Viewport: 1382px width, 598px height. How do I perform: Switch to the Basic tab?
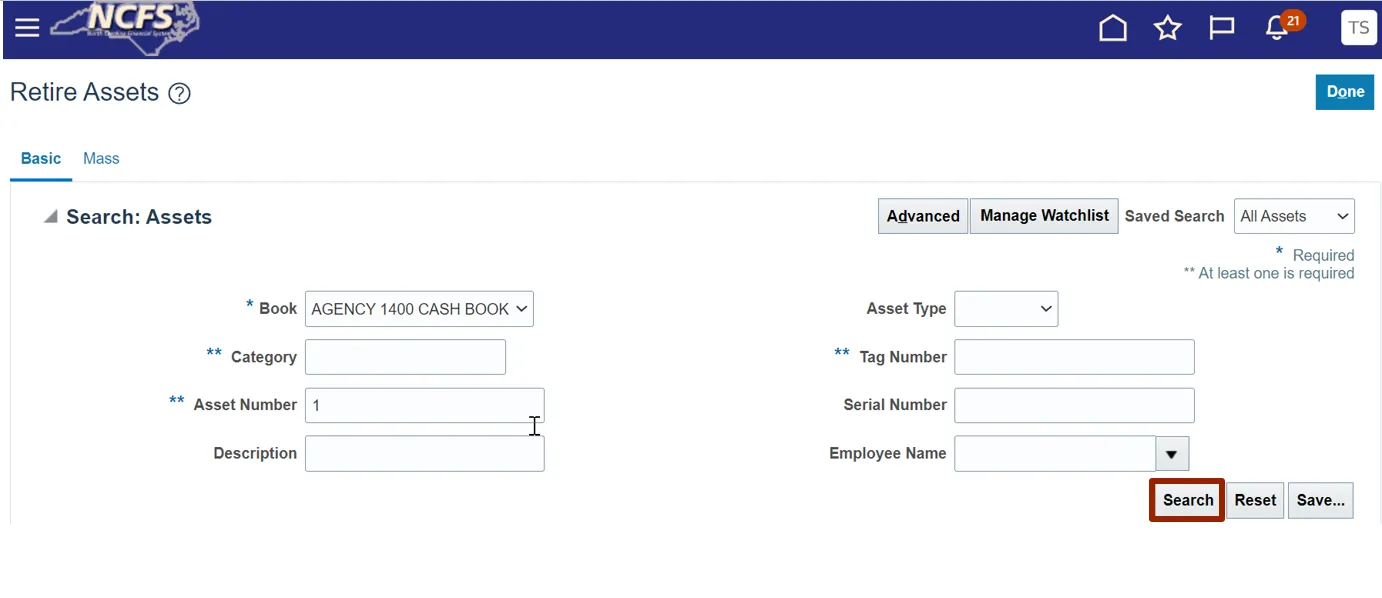41,159
